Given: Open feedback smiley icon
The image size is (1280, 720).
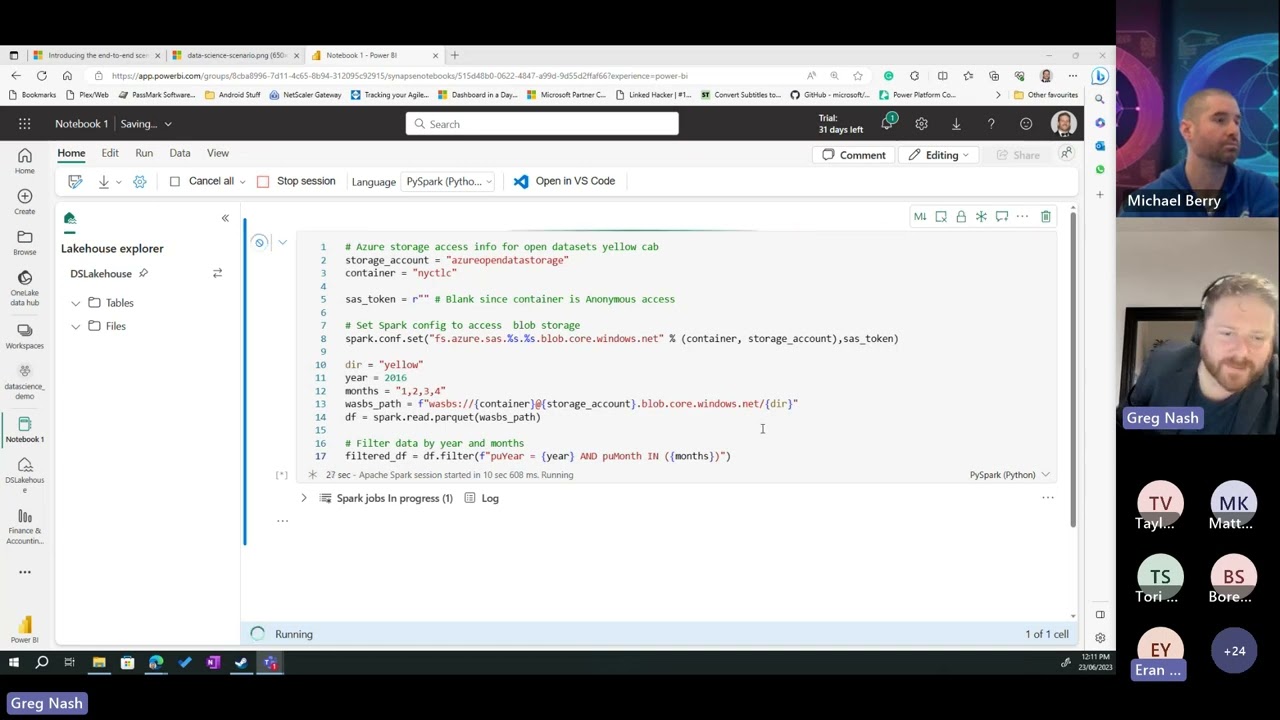Looking at the screenshot, I should (x=1026, y=124).
